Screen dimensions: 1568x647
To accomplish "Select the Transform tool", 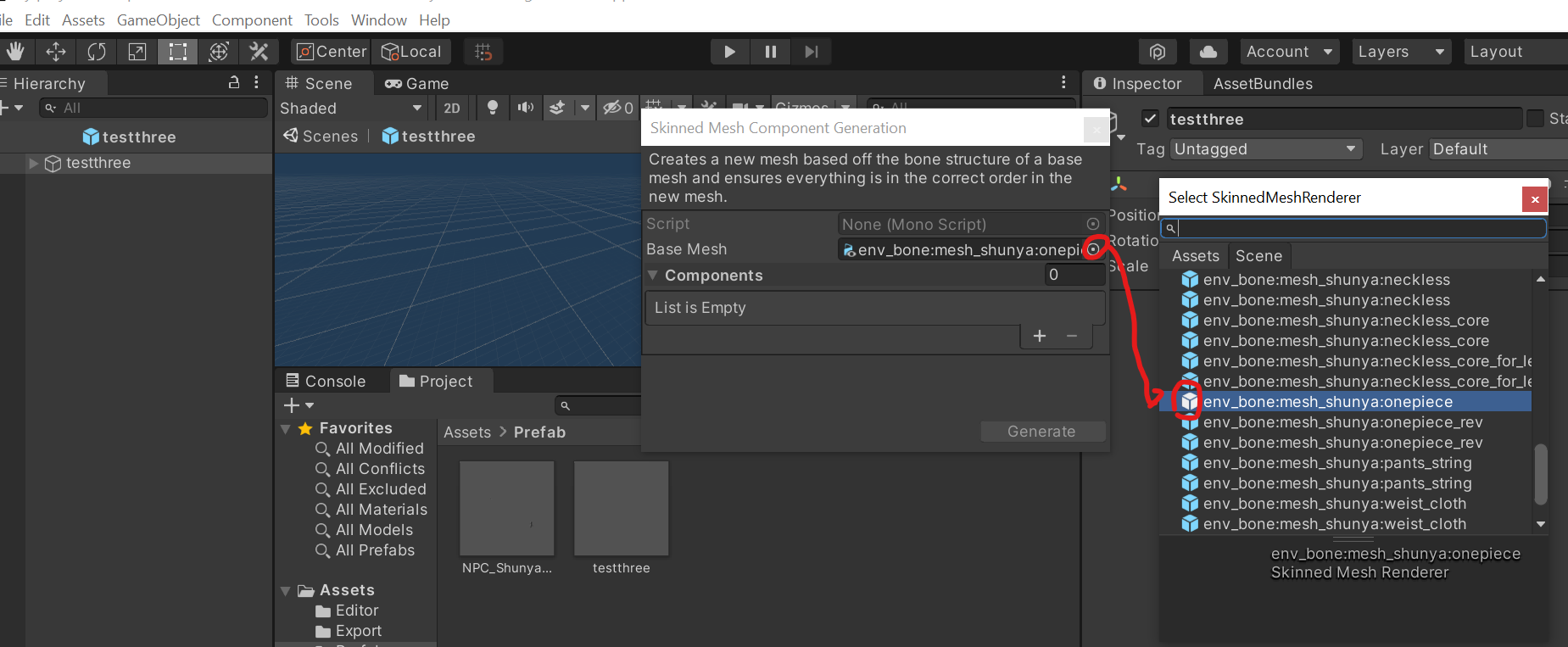I will [219, 52].
